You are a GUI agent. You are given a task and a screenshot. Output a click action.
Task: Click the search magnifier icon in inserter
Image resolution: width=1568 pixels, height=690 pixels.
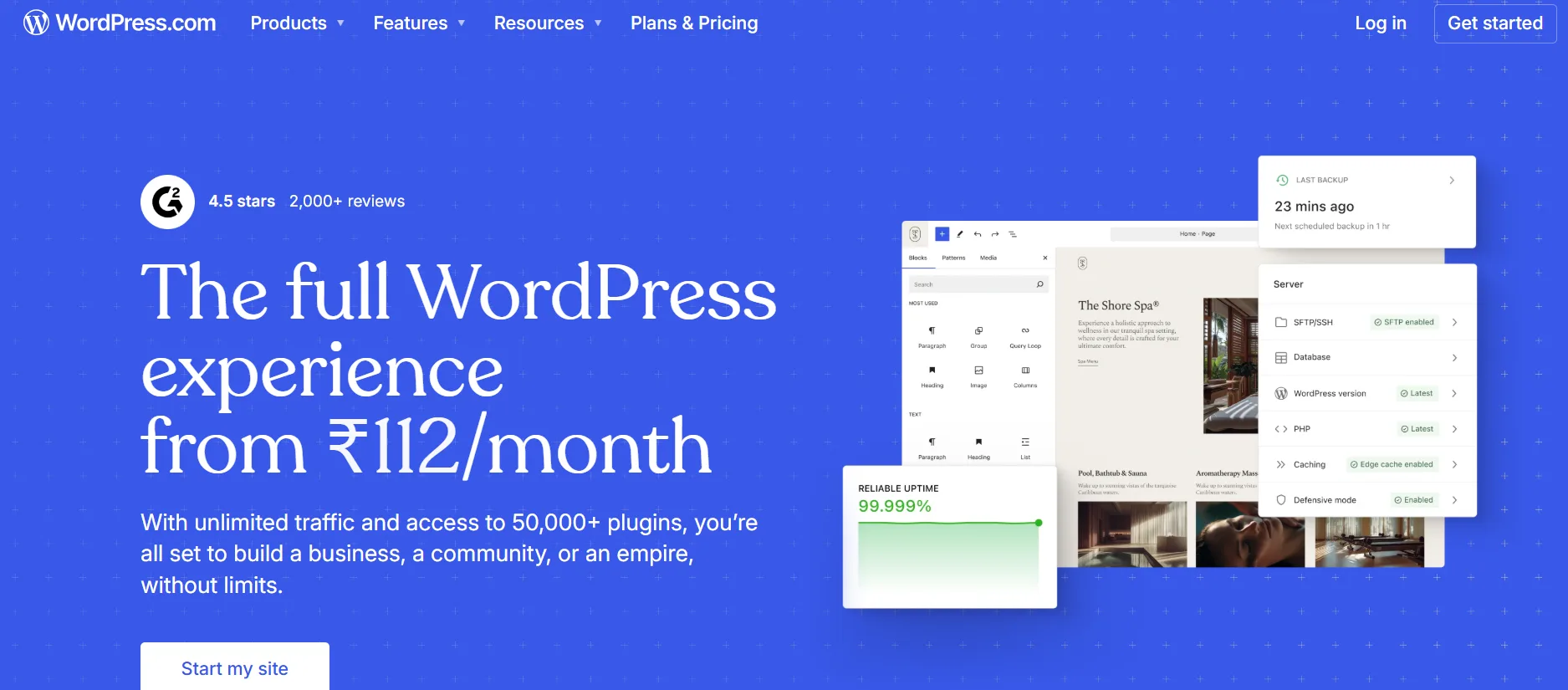tap(1039, 284)
